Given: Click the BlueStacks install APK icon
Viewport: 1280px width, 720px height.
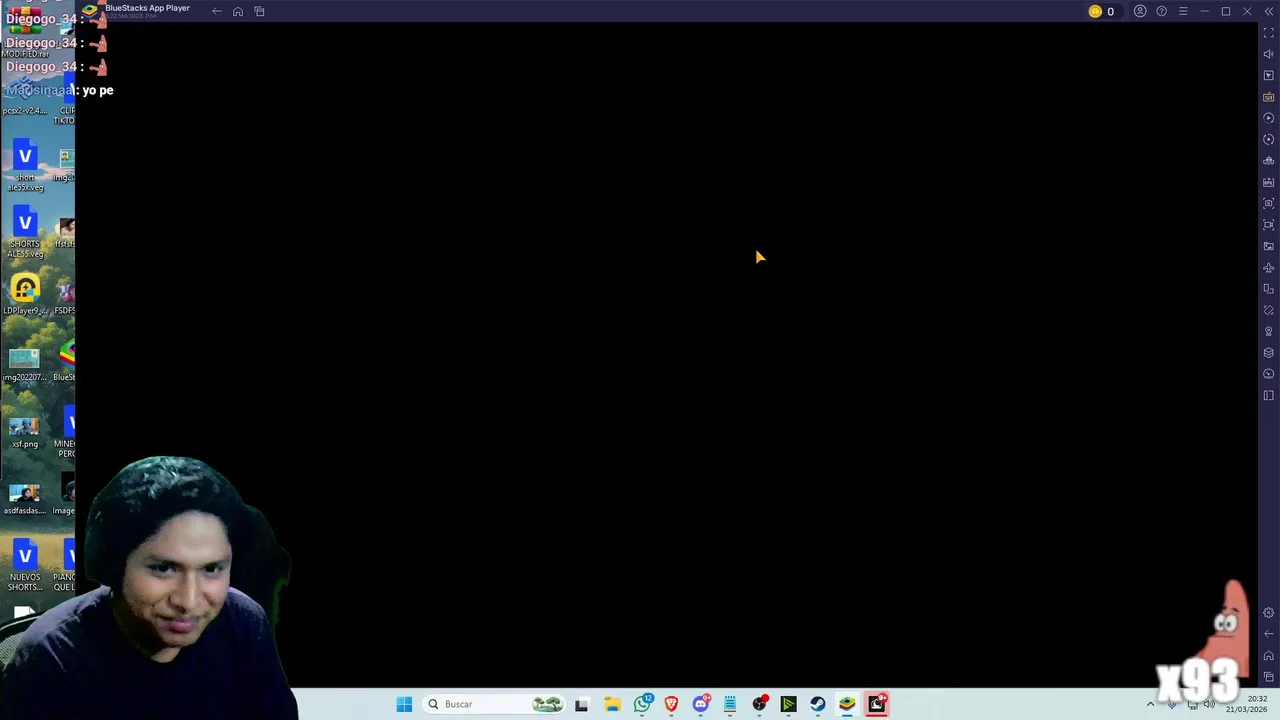Looking at the screenshot, I should pyautogui.click(x=1269, y=182).
